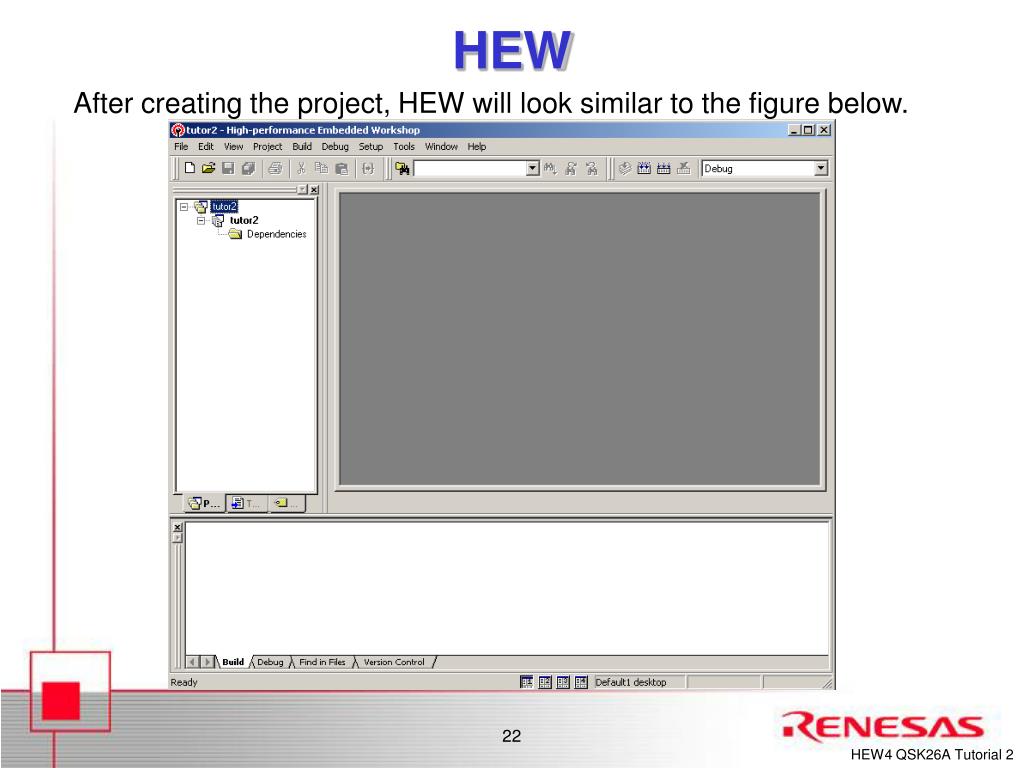Maximize the HEW window
The image size is (1024, 768).
click(808, 130)
